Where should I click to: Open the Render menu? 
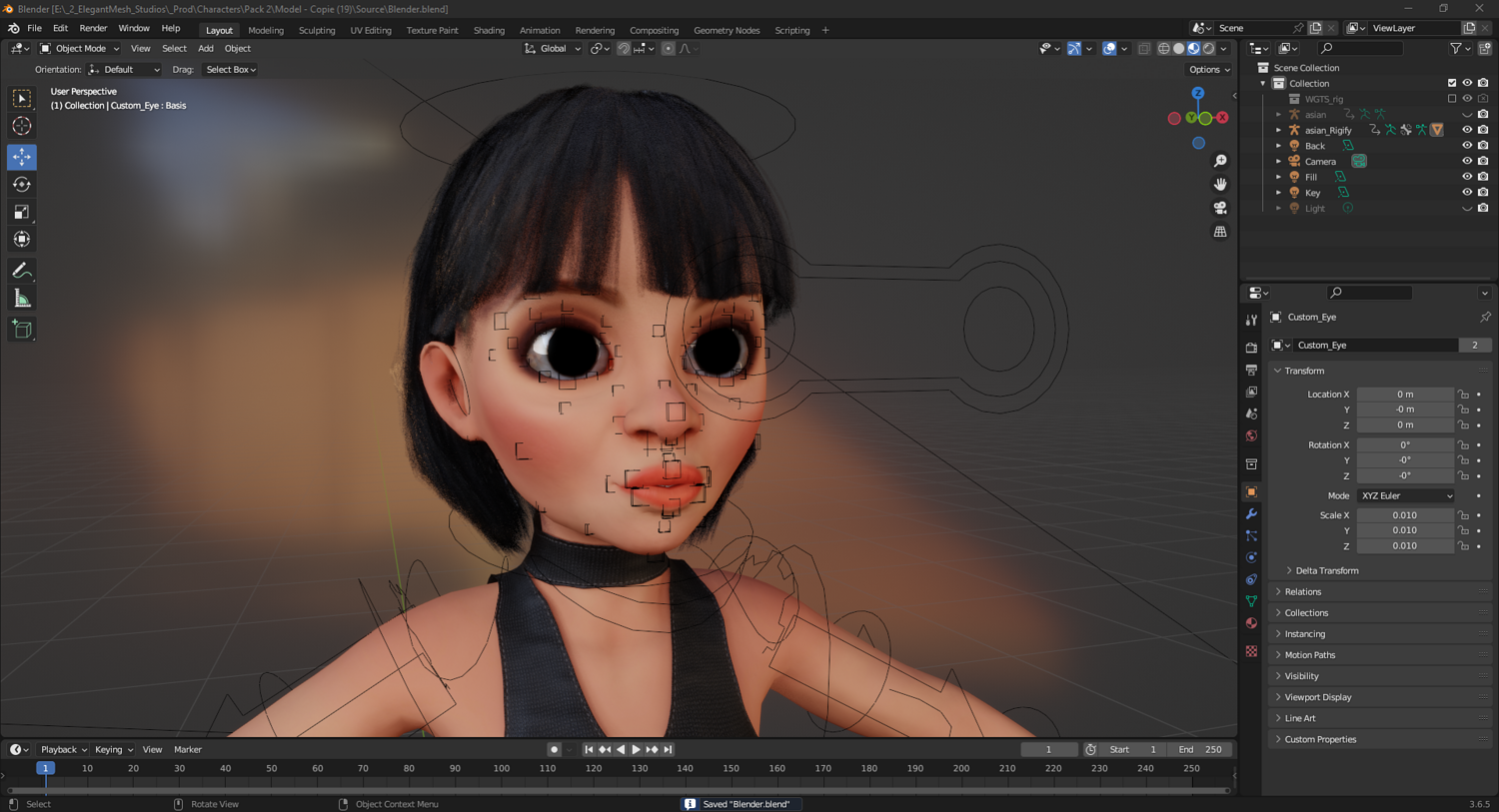point(93,29)
